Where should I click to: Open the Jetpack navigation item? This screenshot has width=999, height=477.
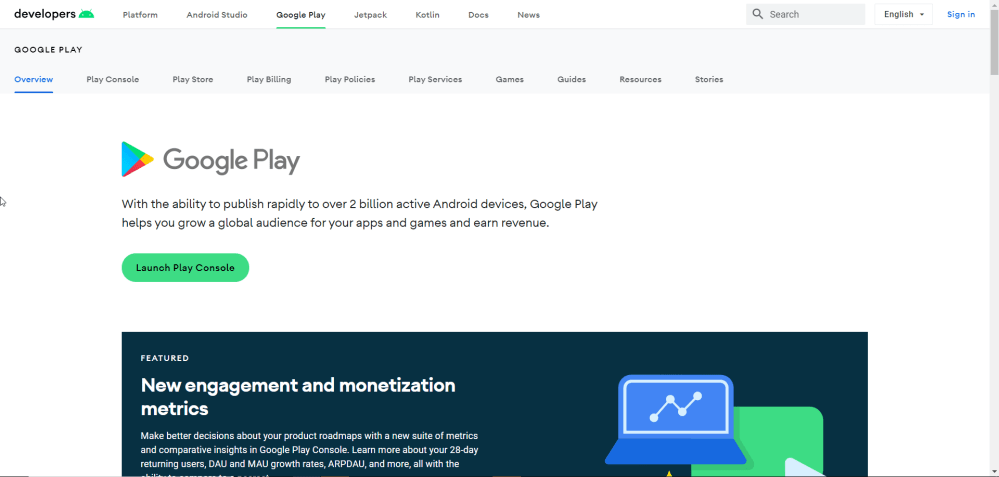[370, 15]
